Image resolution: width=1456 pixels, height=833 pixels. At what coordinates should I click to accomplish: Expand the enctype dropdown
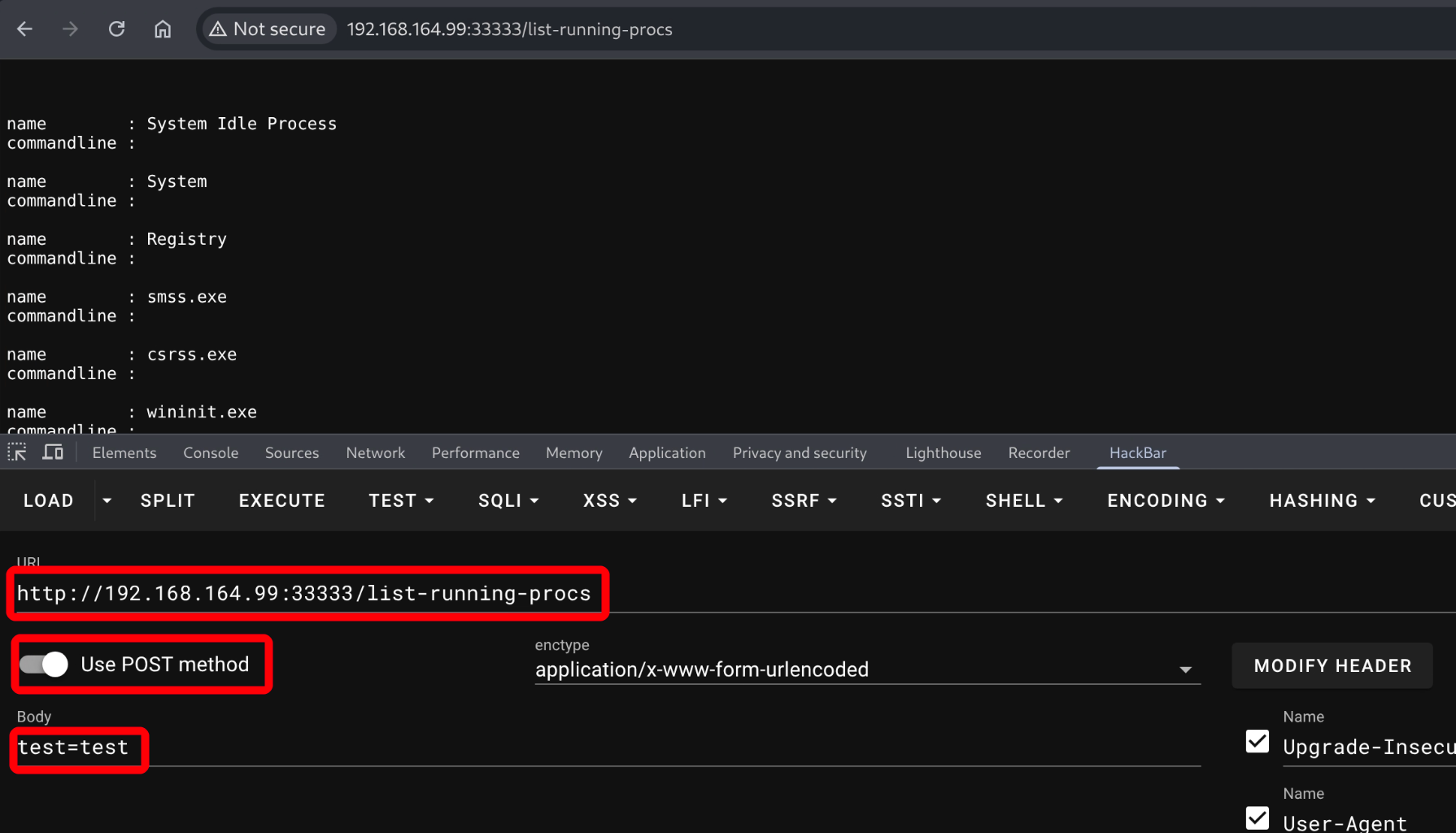[1185, 669]
